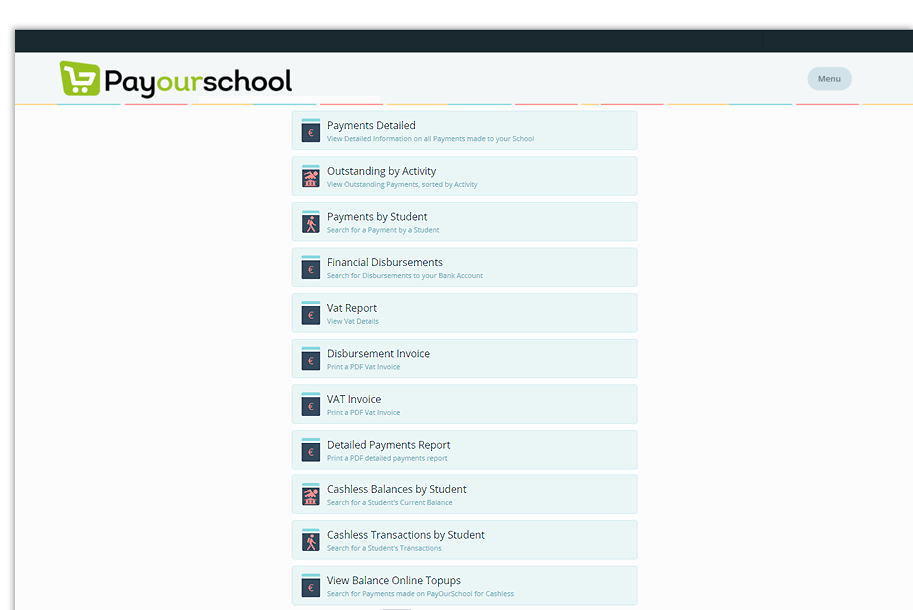This screenshot has height=610, width=913.
Task: Click the Payourschool shopping cart logo icon
Action: coord(80,79)
